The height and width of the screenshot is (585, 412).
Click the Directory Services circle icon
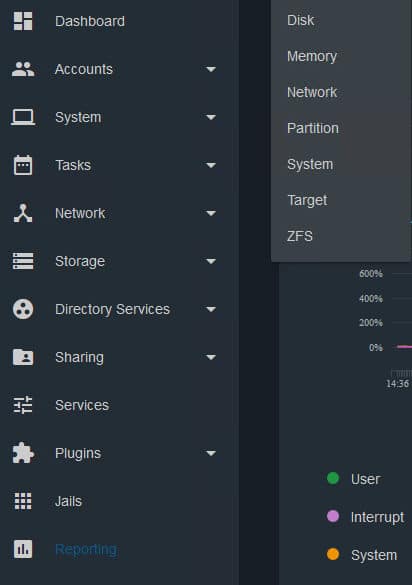pyautogui.click(x=23, y=309)
